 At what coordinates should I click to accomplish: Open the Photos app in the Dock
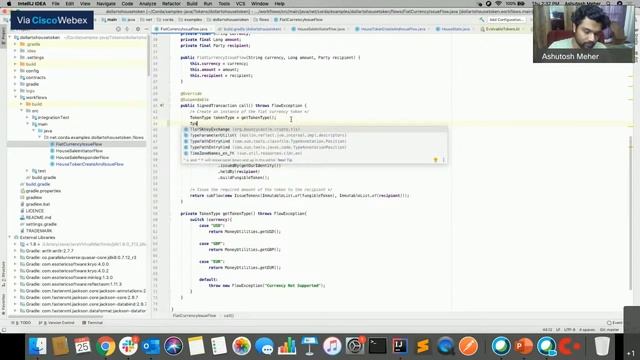coord(242,346)
